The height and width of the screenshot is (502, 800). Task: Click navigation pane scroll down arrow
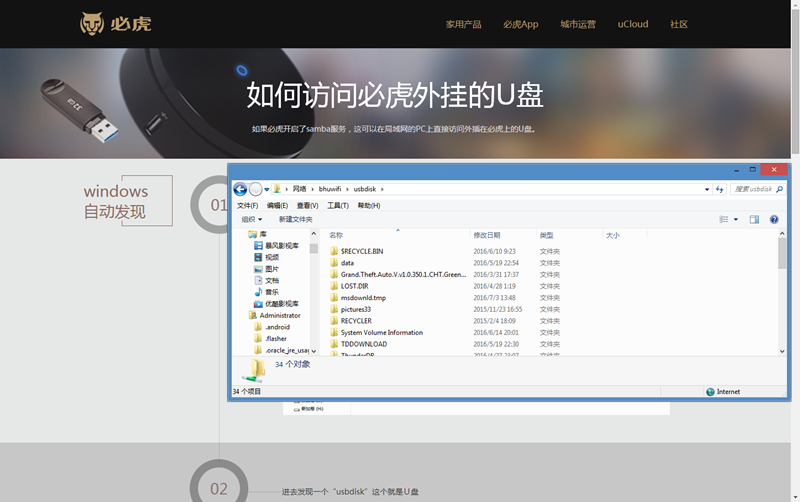(314, 351)
